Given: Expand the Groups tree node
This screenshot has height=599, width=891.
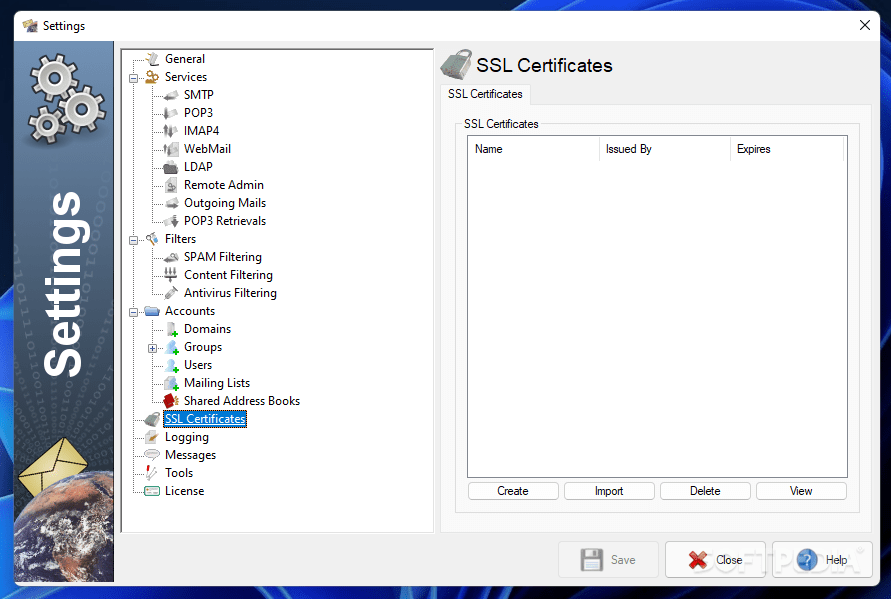Looking at the screenshot, I should tap(151, 346).
